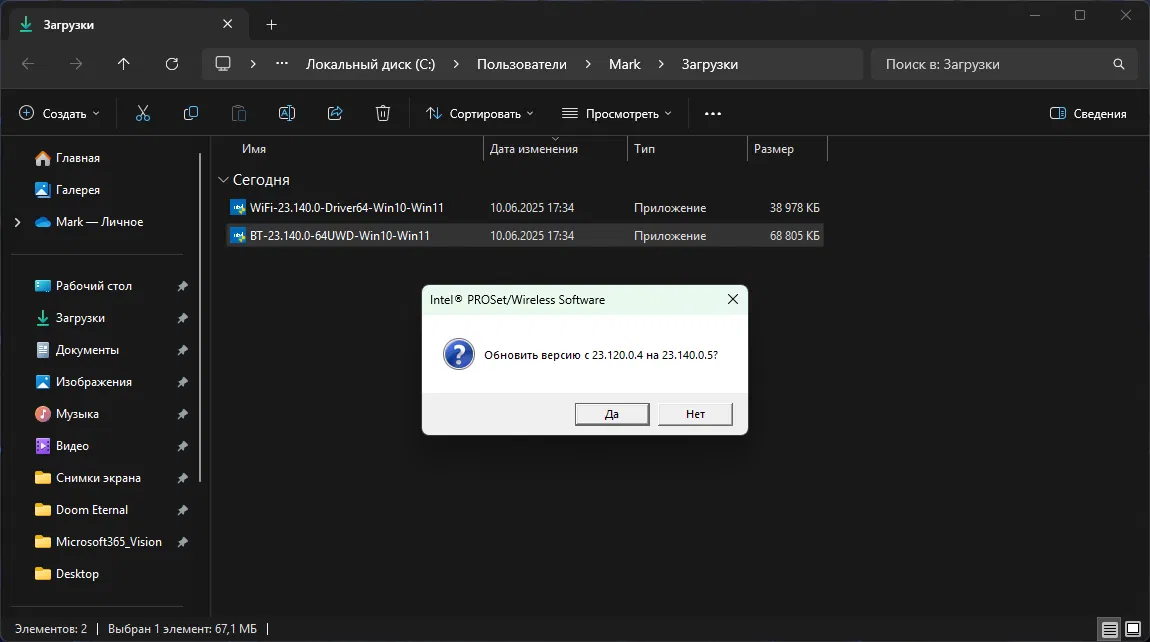The width and height of the screenshot is (1150, 642).
Task: Open the Desktop folder in the sidebar
Action: point(77,574)
